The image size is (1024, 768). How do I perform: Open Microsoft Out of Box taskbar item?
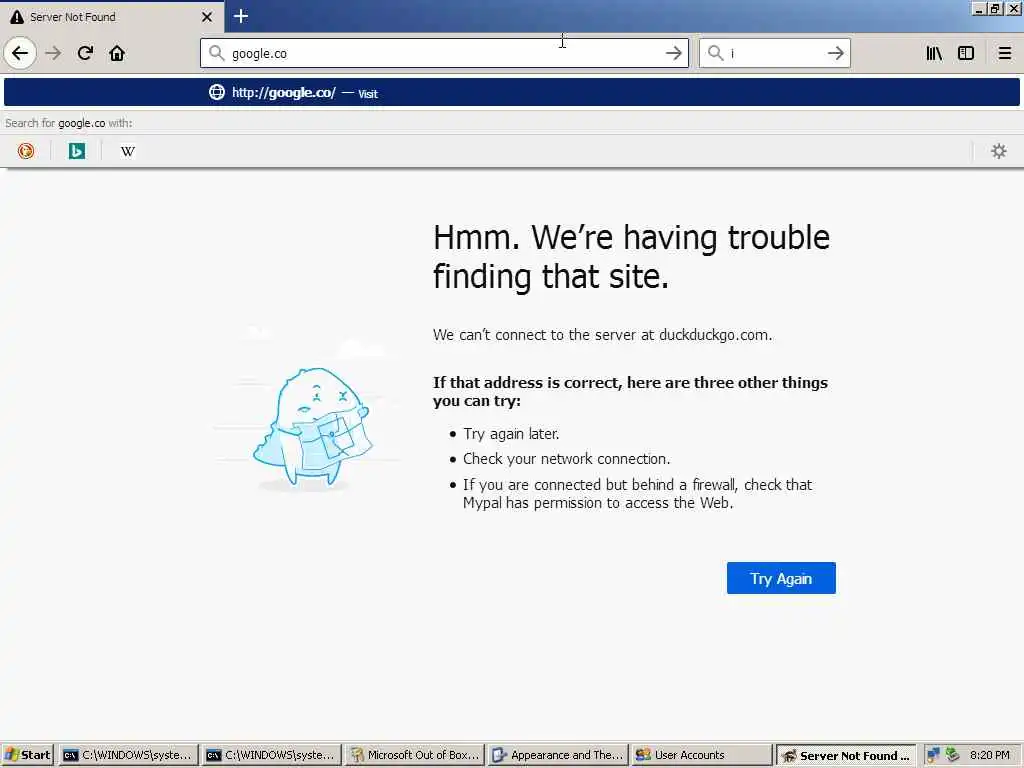click(414, 755)
